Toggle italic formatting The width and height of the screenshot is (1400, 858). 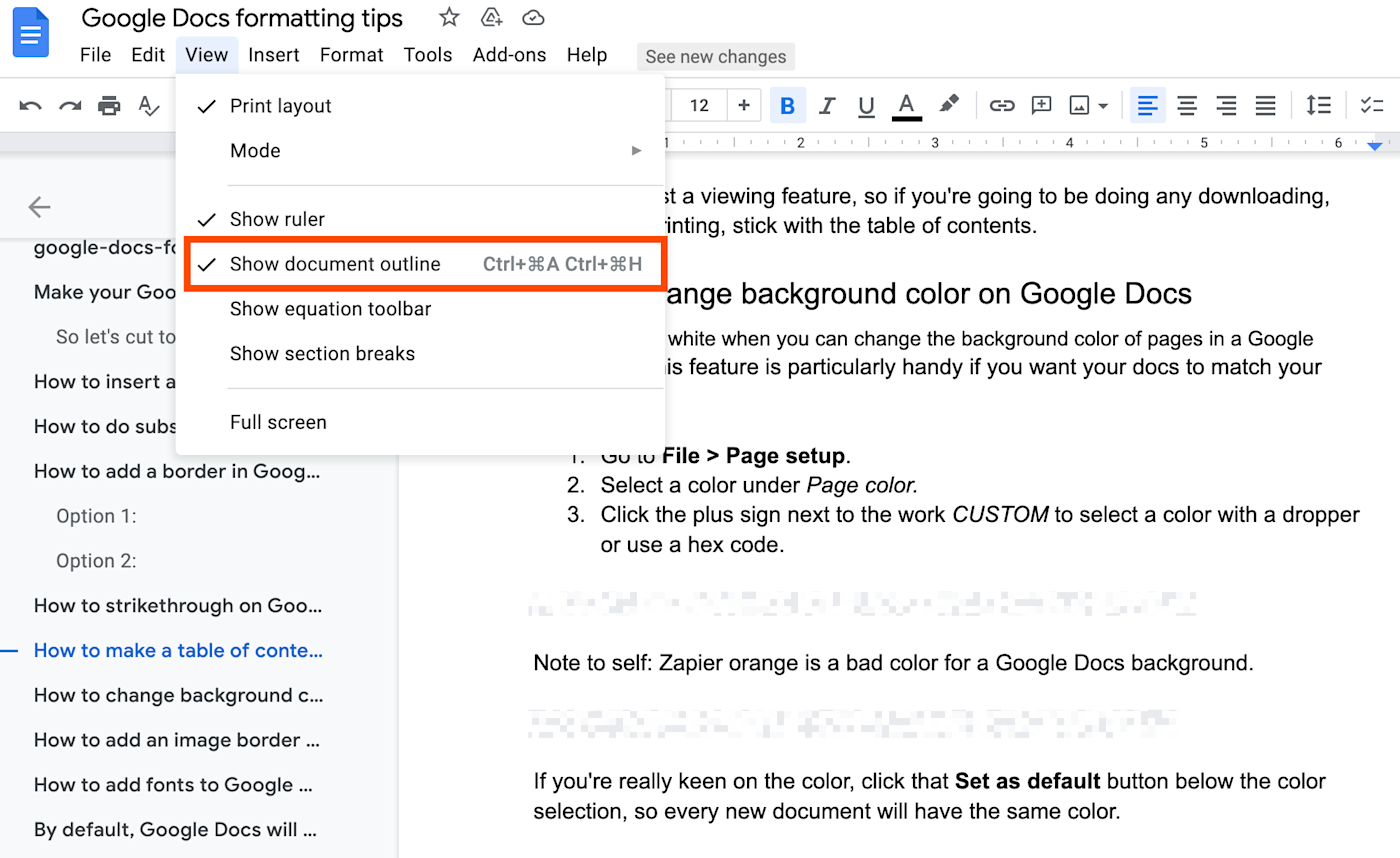pos(827,105)
